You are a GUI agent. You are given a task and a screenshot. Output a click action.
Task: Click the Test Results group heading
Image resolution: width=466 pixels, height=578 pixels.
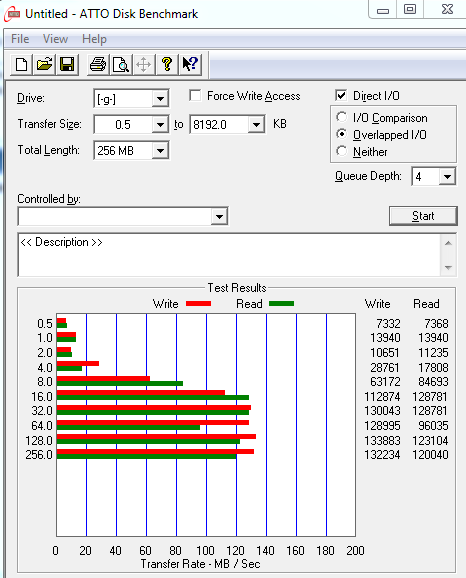[237, 288]
